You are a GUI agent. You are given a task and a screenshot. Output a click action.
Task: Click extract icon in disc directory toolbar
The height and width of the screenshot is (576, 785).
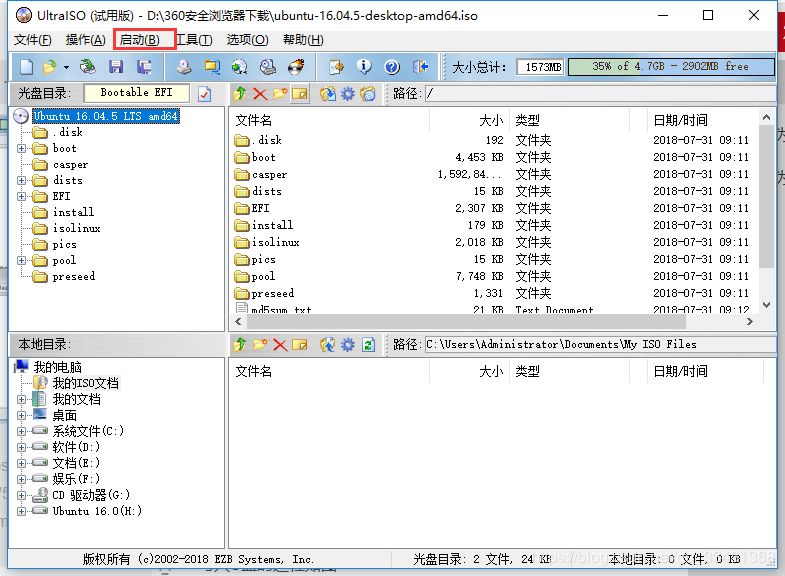tap(328, 94)
